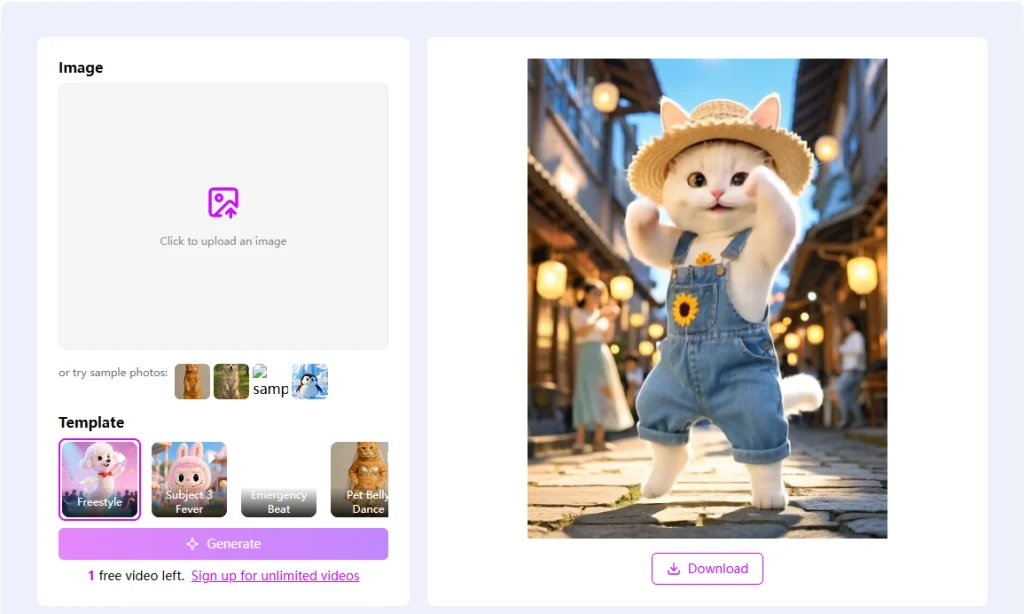Select the Emergency Beat template
The image size is (1024, 614).
(x=279, y=479)
